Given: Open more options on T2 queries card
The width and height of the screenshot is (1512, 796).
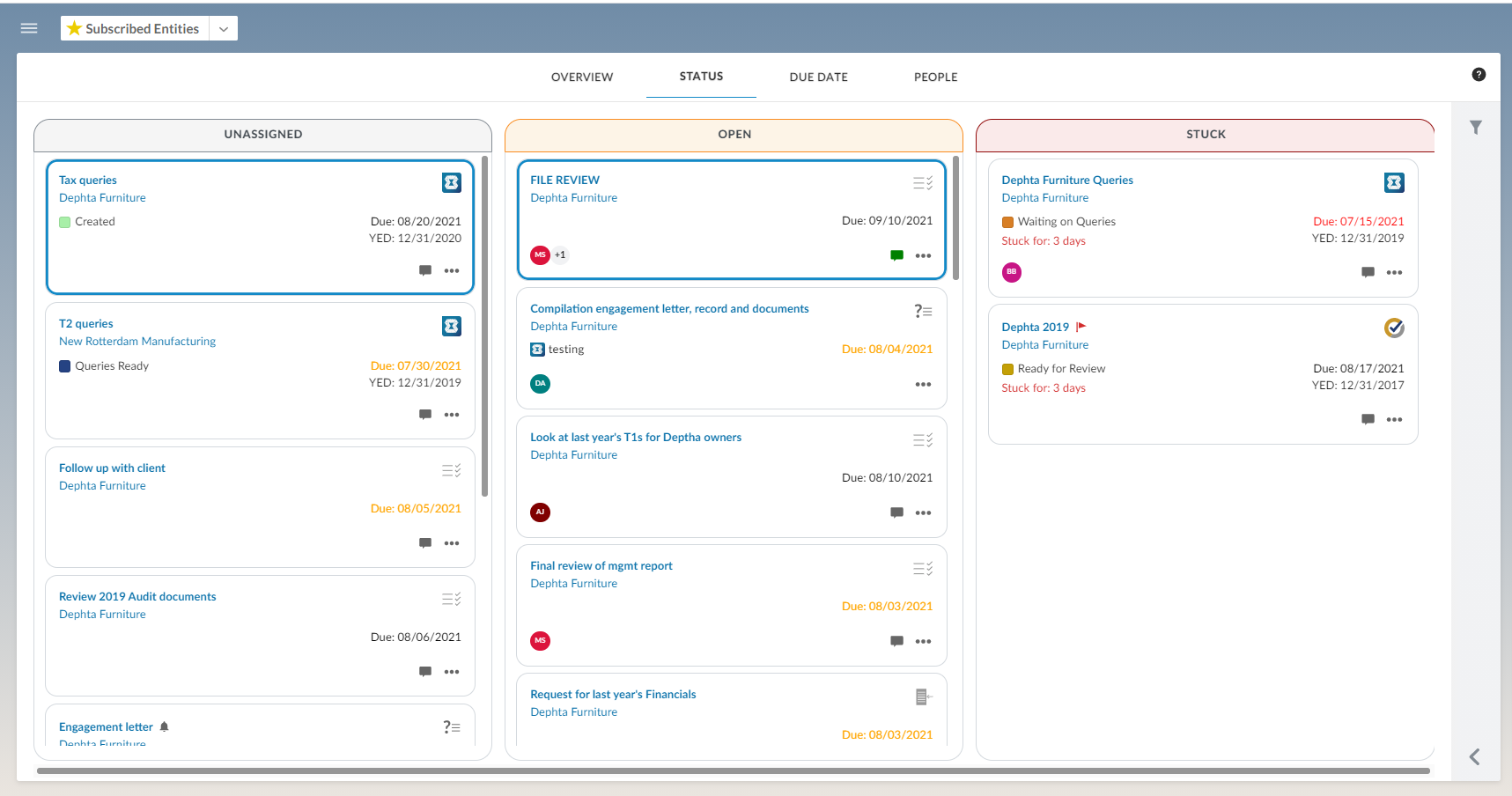Looking at the screenshot, I should tap(452, 415).
